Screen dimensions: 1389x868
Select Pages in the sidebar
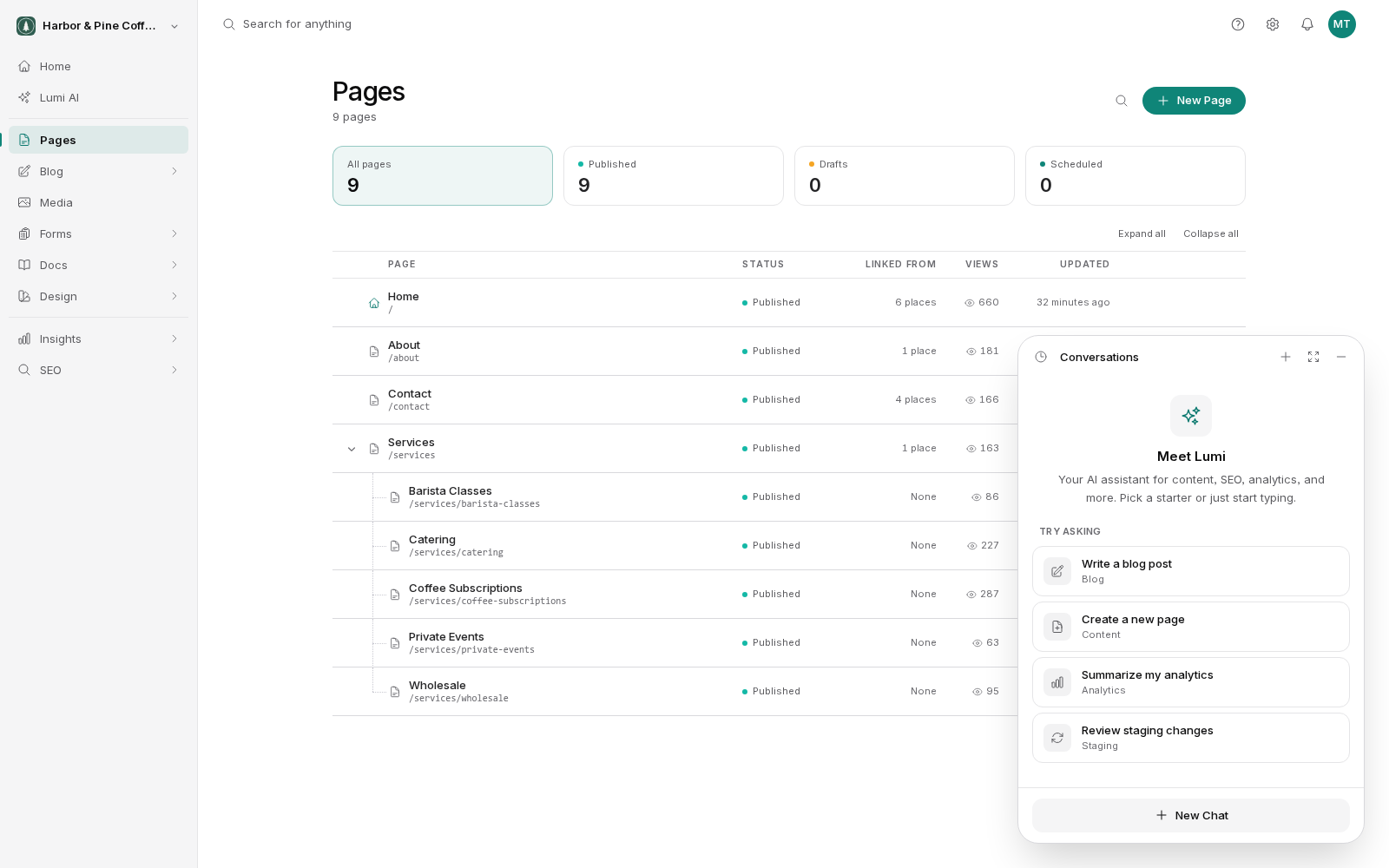coord(99,140)
